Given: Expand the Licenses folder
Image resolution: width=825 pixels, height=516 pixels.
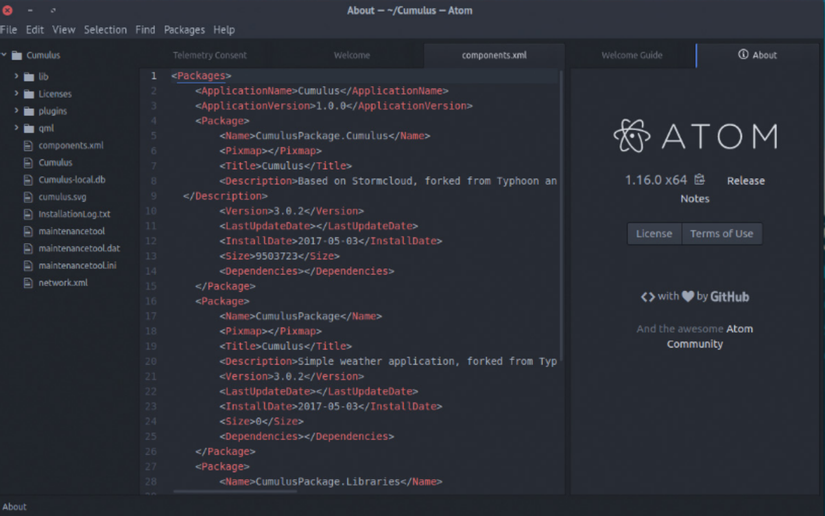Looking at the screenshot, I should coord(16,94).
